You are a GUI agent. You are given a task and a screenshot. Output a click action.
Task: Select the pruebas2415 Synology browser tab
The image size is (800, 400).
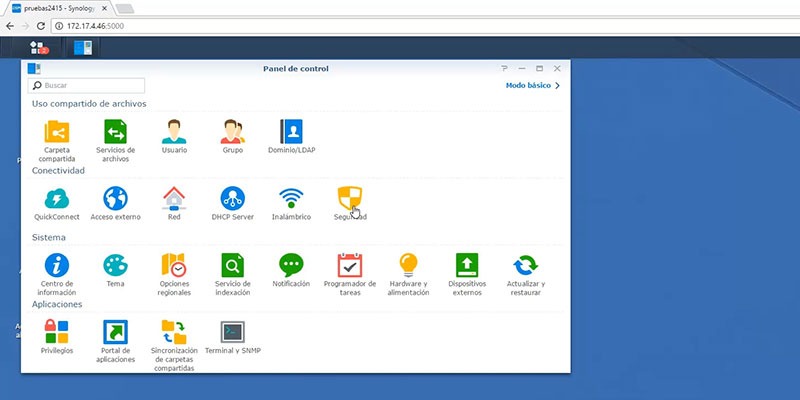click(58, 8)
